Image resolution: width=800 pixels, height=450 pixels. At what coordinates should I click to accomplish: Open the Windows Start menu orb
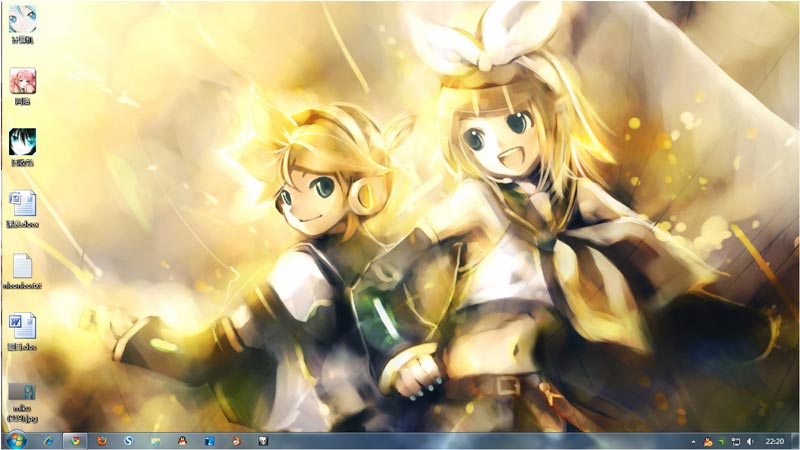coord(16,441)
